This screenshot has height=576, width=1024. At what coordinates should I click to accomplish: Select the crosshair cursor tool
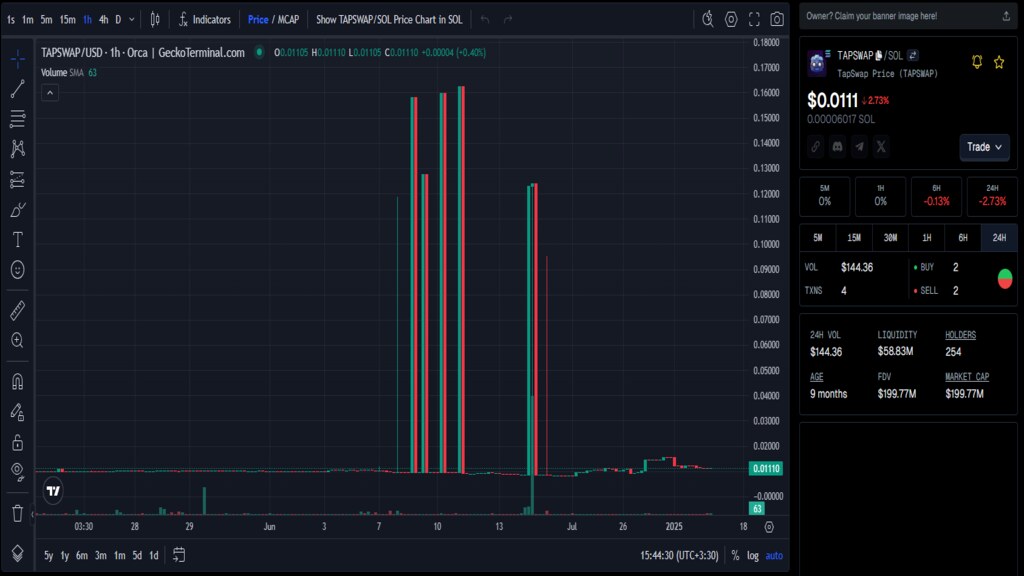pos(18,59)
